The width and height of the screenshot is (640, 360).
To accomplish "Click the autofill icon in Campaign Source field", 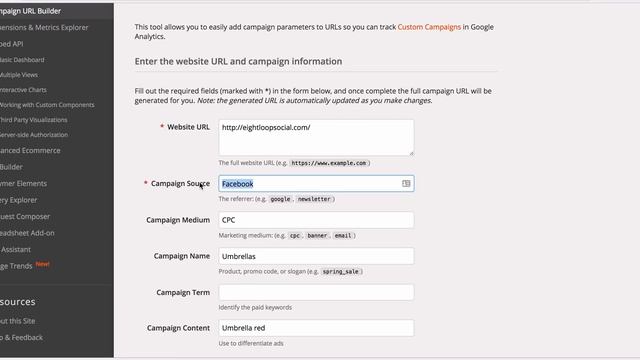I will 406,184.
